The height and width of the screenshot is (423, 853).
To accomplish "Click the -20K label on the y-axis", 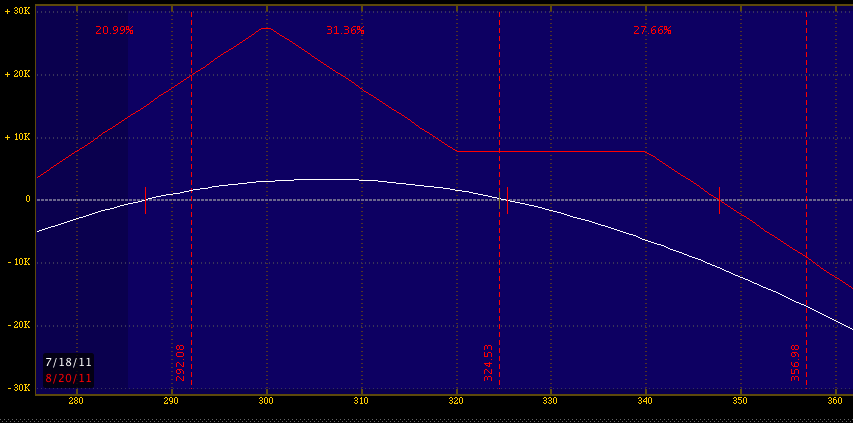I will 15,325.
